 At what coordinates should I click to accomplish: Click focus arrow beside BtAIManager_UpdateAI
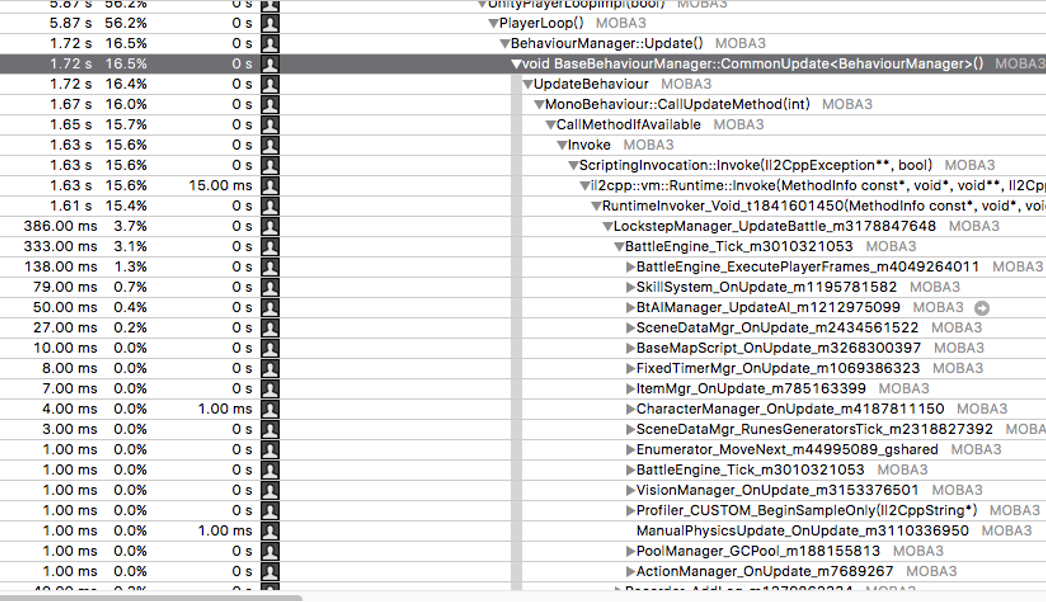(x=982, y=308)
